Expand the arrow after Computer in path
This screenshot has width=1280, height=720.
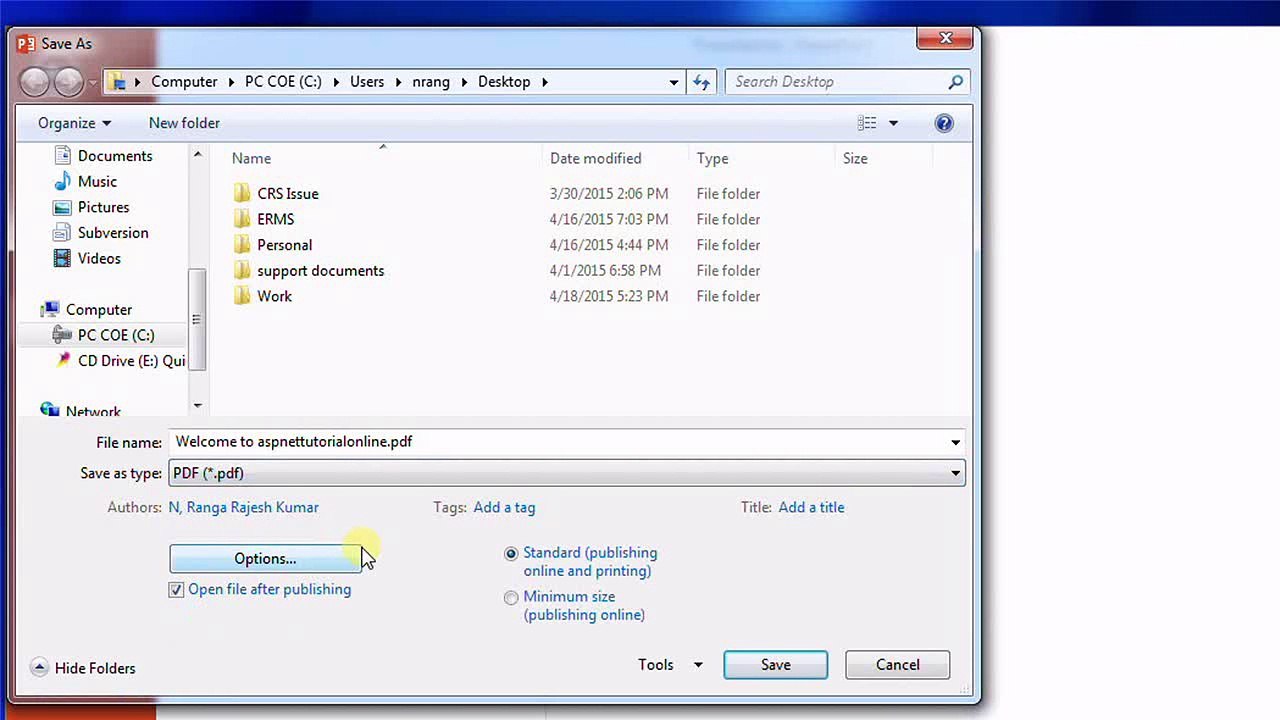[x=231, y=82]
